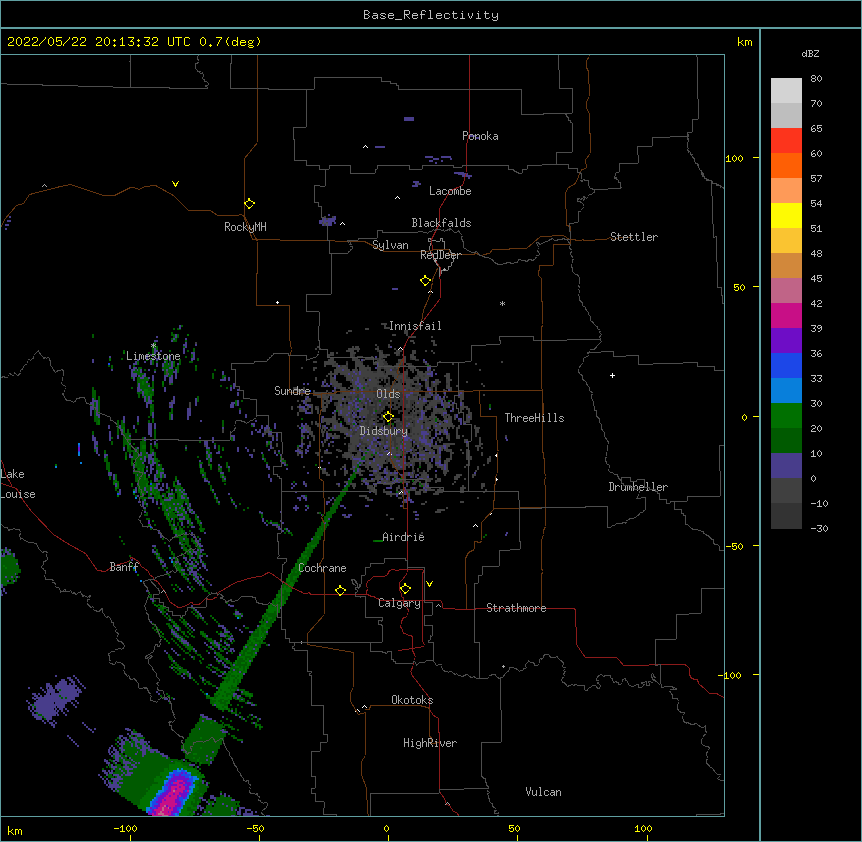
Task: Select the white asterisk above Limestone label
Action: pyautogui.click(x=153, y=346)
